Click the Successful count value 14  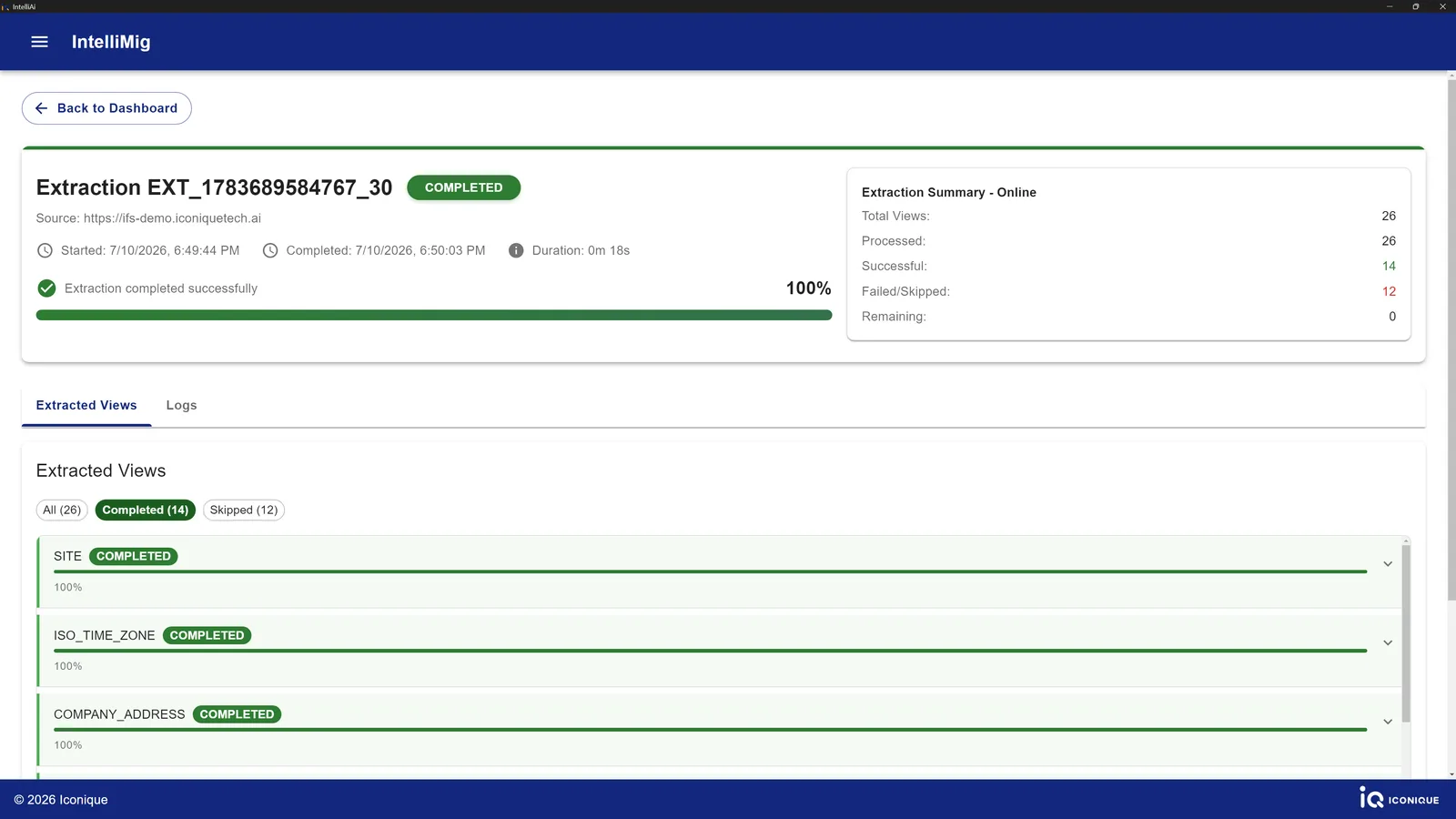point(1389,267)
